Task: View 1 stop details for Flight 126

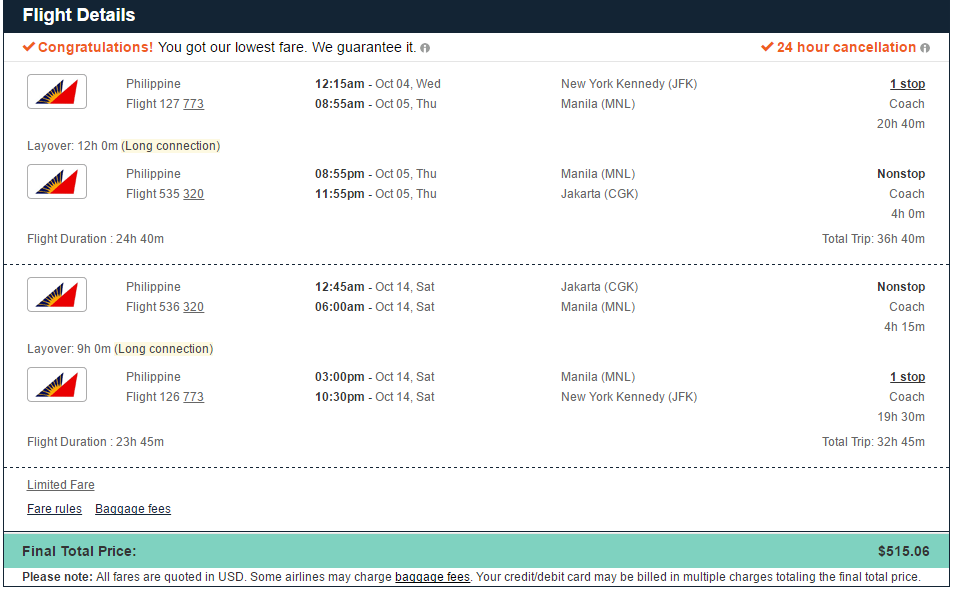Action: point(908,377)
